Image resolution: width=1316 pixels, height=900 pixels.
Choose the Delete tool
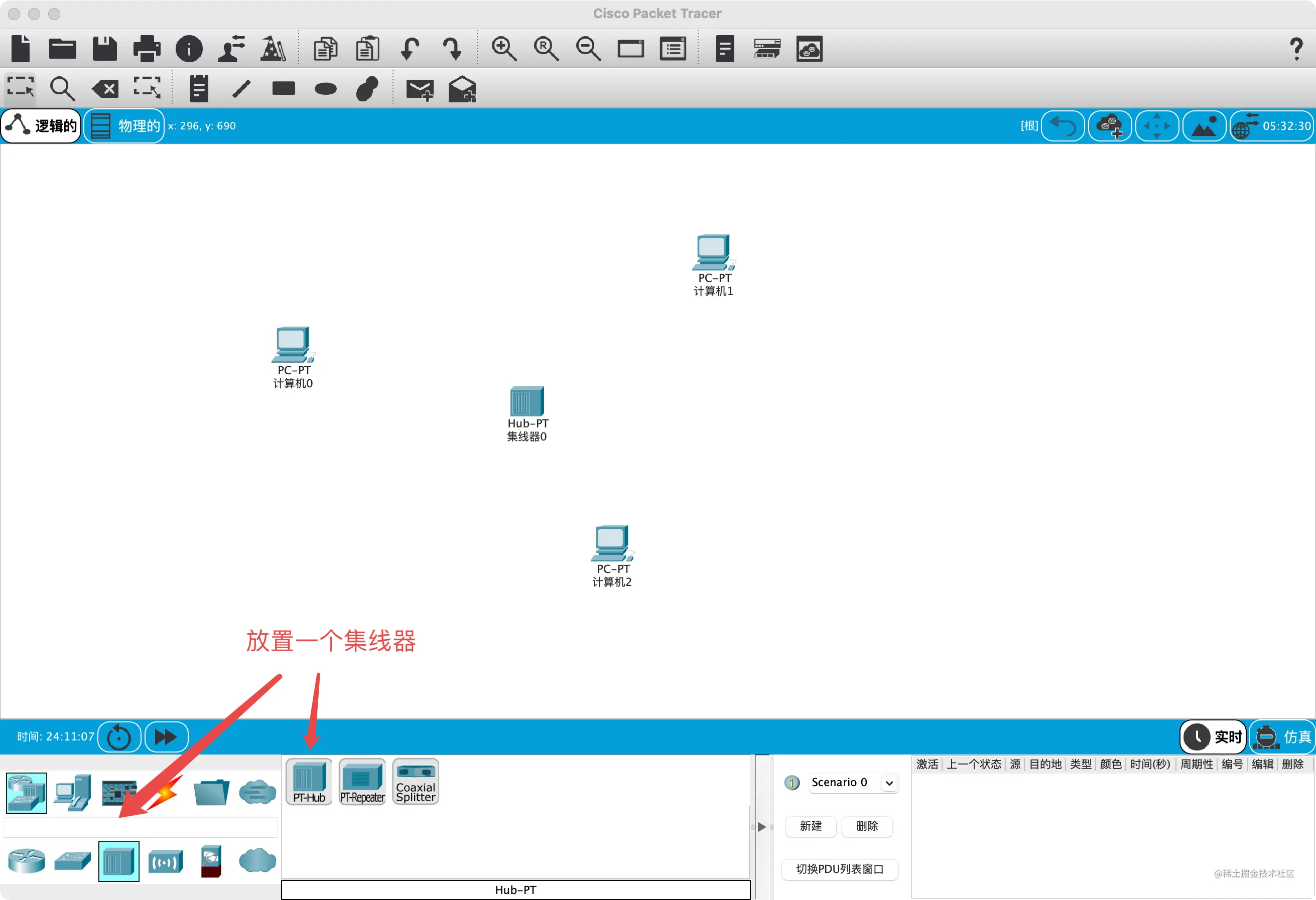(x=105, y=89)
